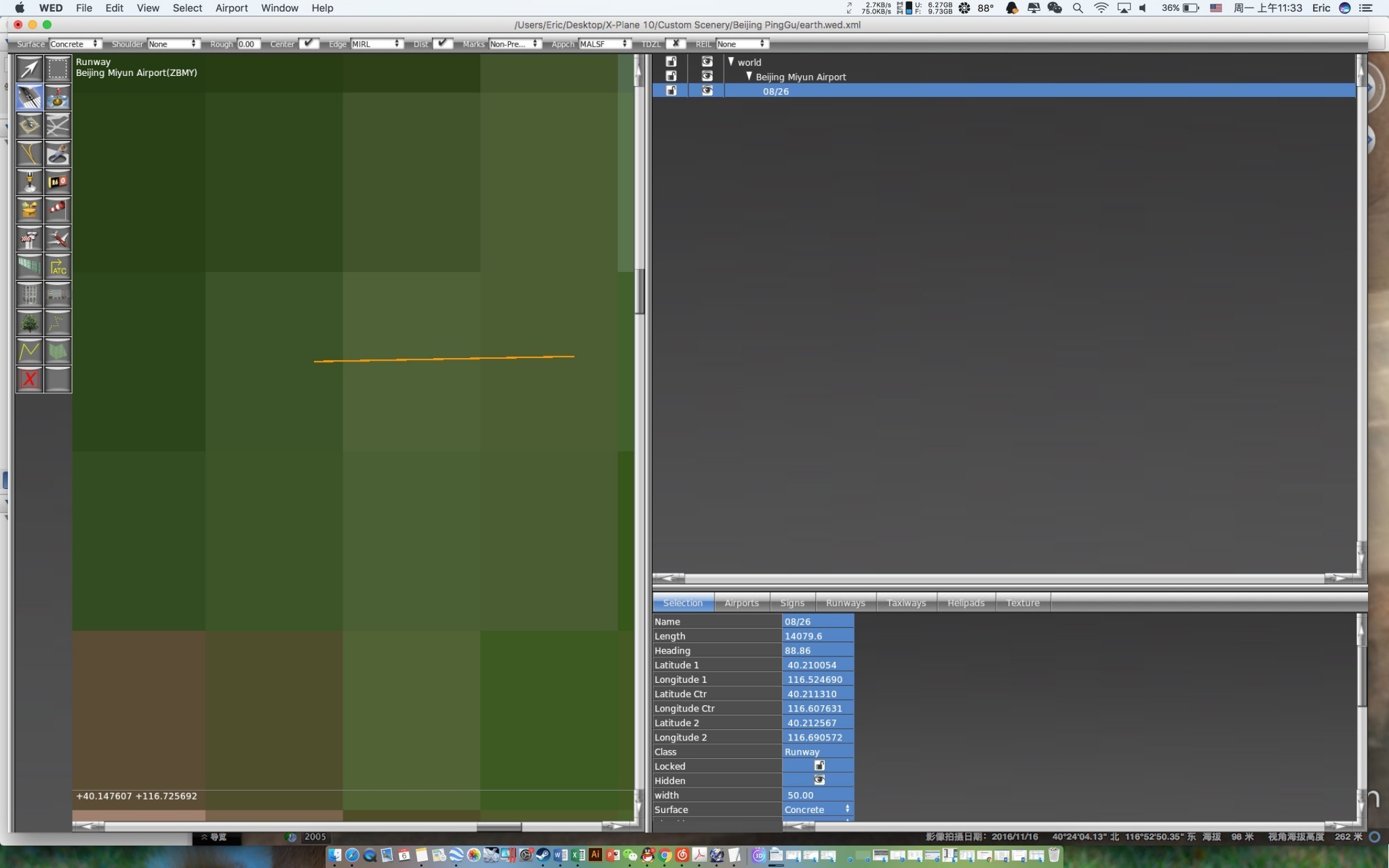Open Finder from the Dock

click(334, 855)
